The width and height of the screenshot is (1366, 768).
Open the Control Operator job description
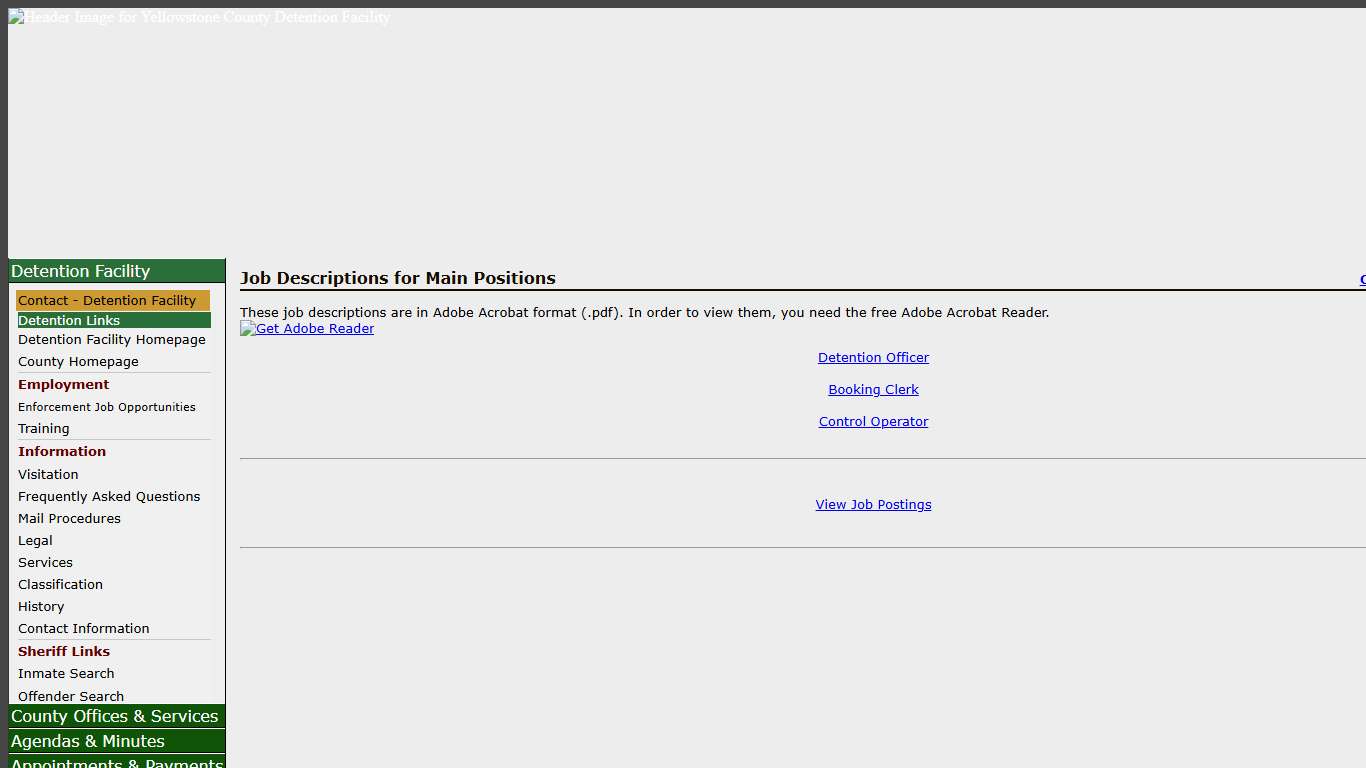[x=873, y=421]
